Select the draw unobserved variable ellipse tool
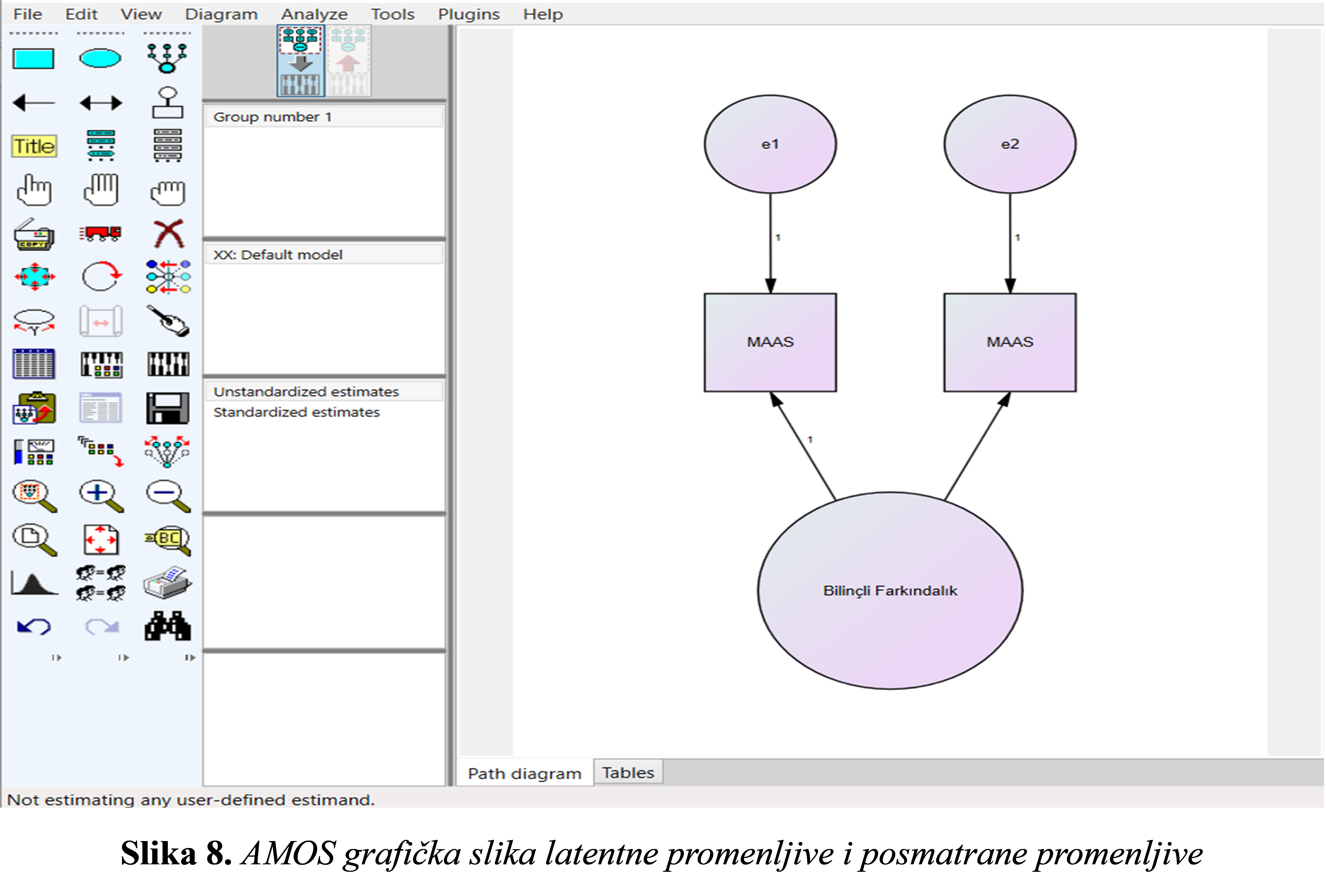 pos(100,58)
